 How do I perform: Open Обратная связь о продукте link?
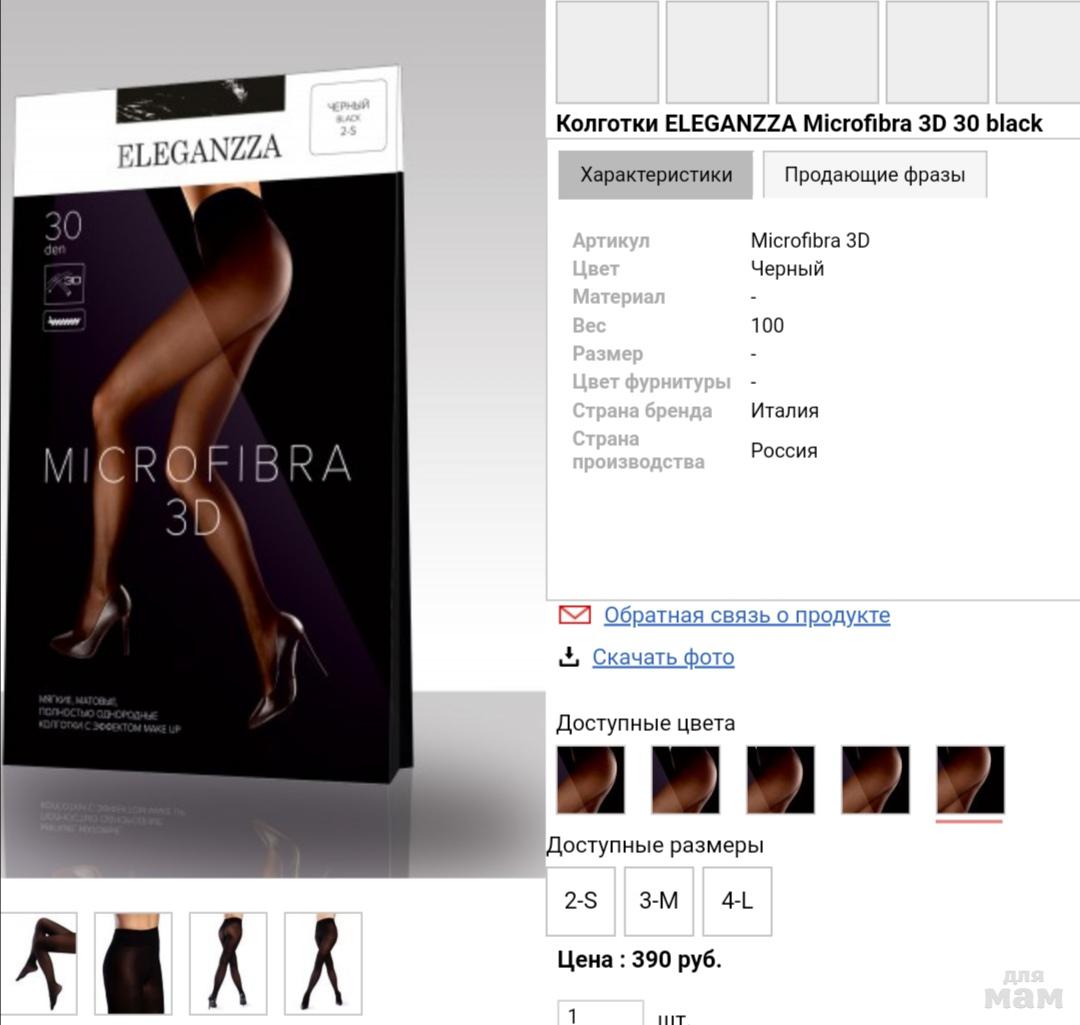click(747, 614)
